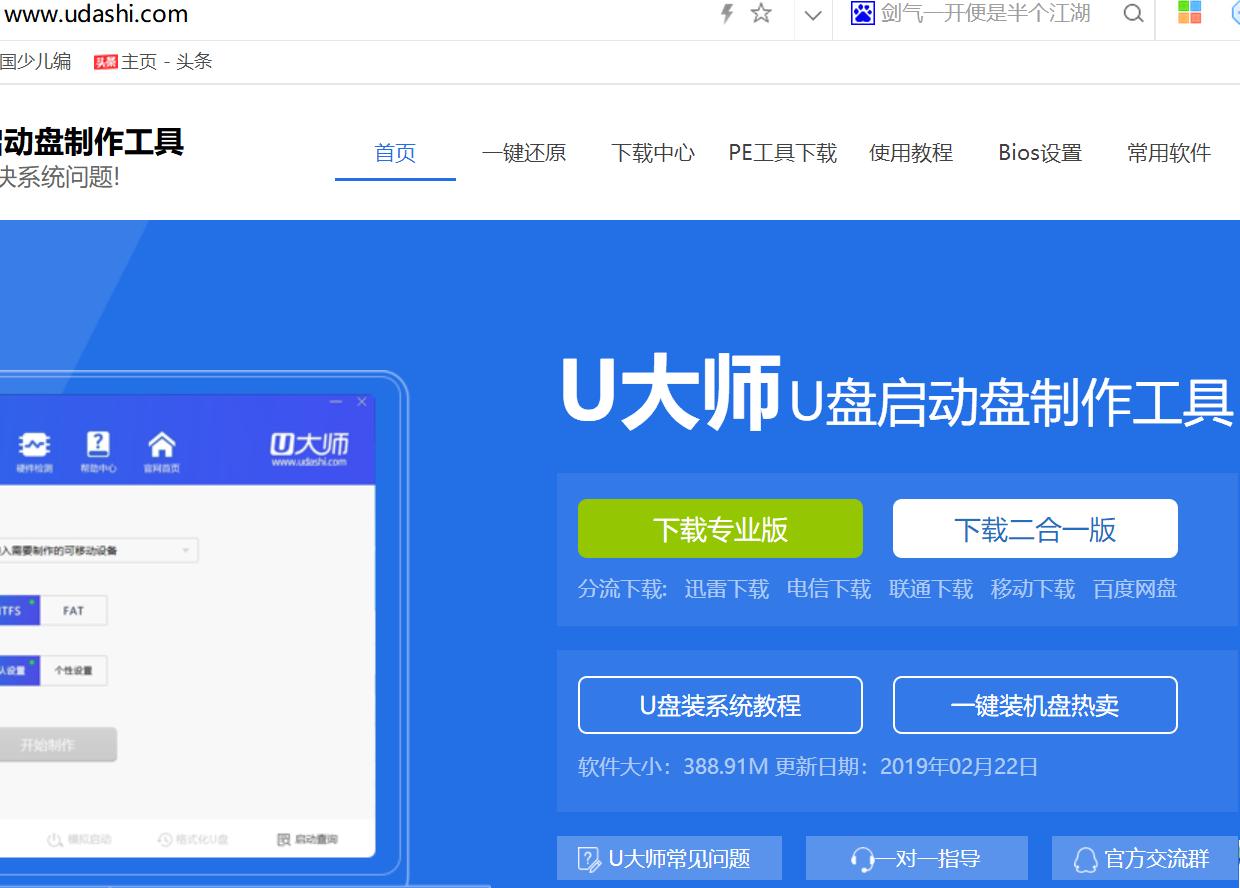
Task: Open the removable device selection dropdown
Action: point(185,550)
